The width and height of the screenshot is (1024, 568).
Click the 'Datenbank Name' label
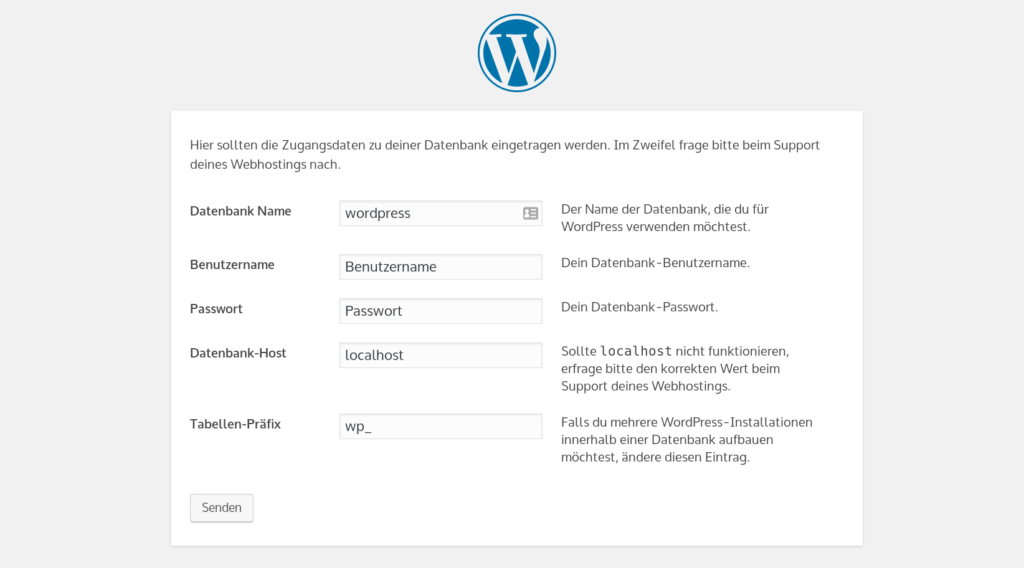click(x=240, y=211)
